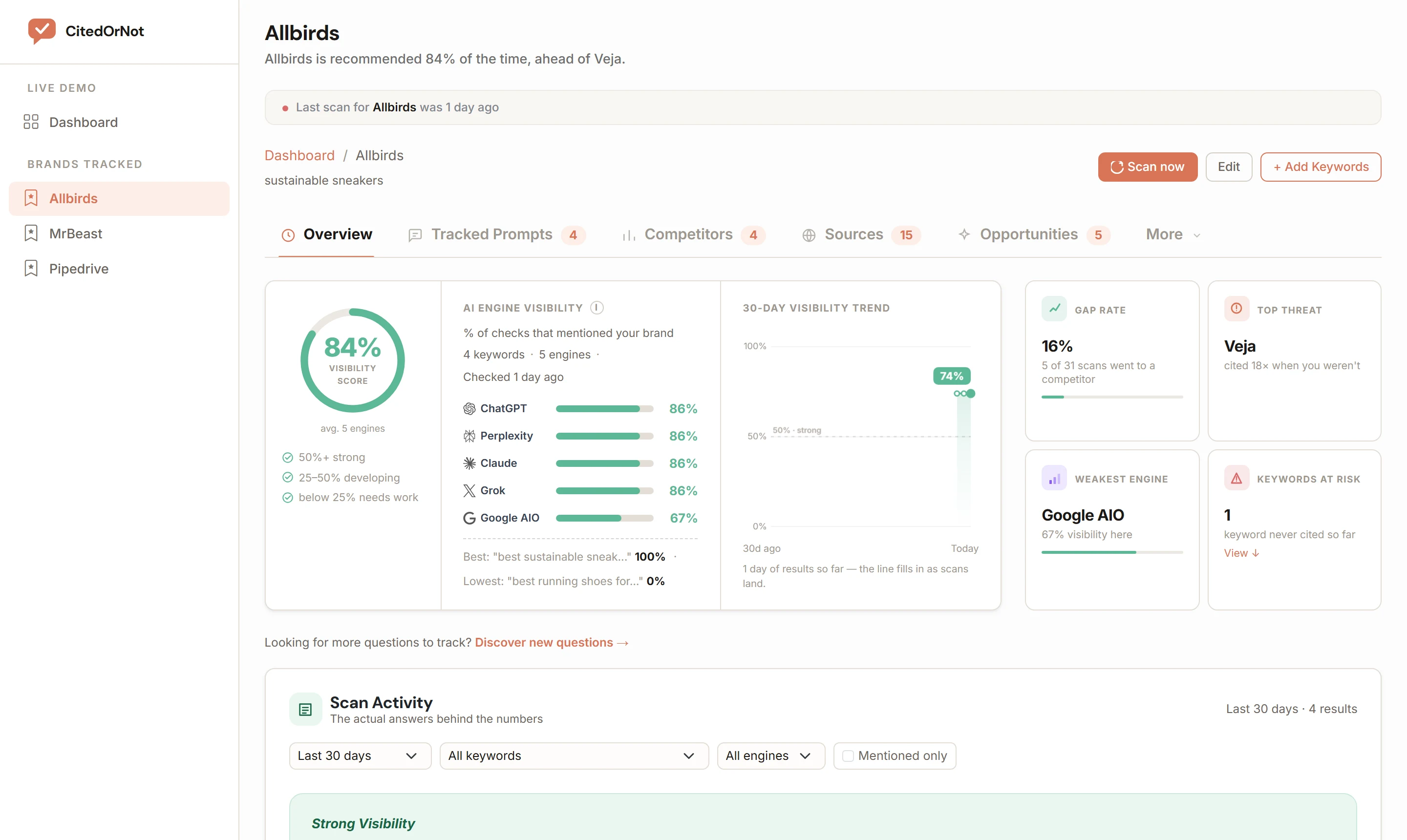Click the Opportunities sparkle icon
The width and height of the screenshot is (1407, 840).
coord(964,234)
